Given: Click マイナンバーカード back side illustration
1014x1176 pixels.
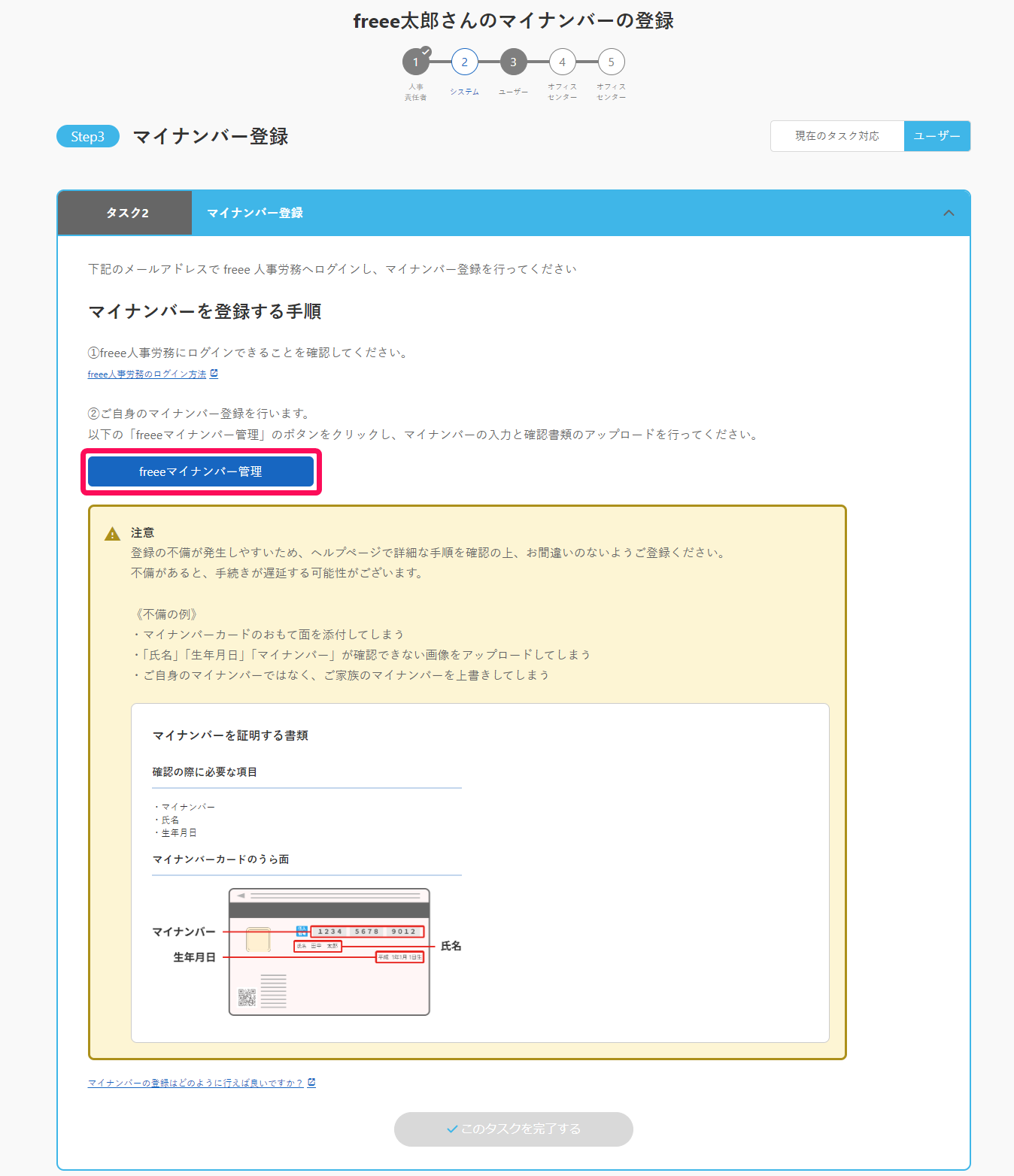Looking at the screenshot, I should 329,952.
